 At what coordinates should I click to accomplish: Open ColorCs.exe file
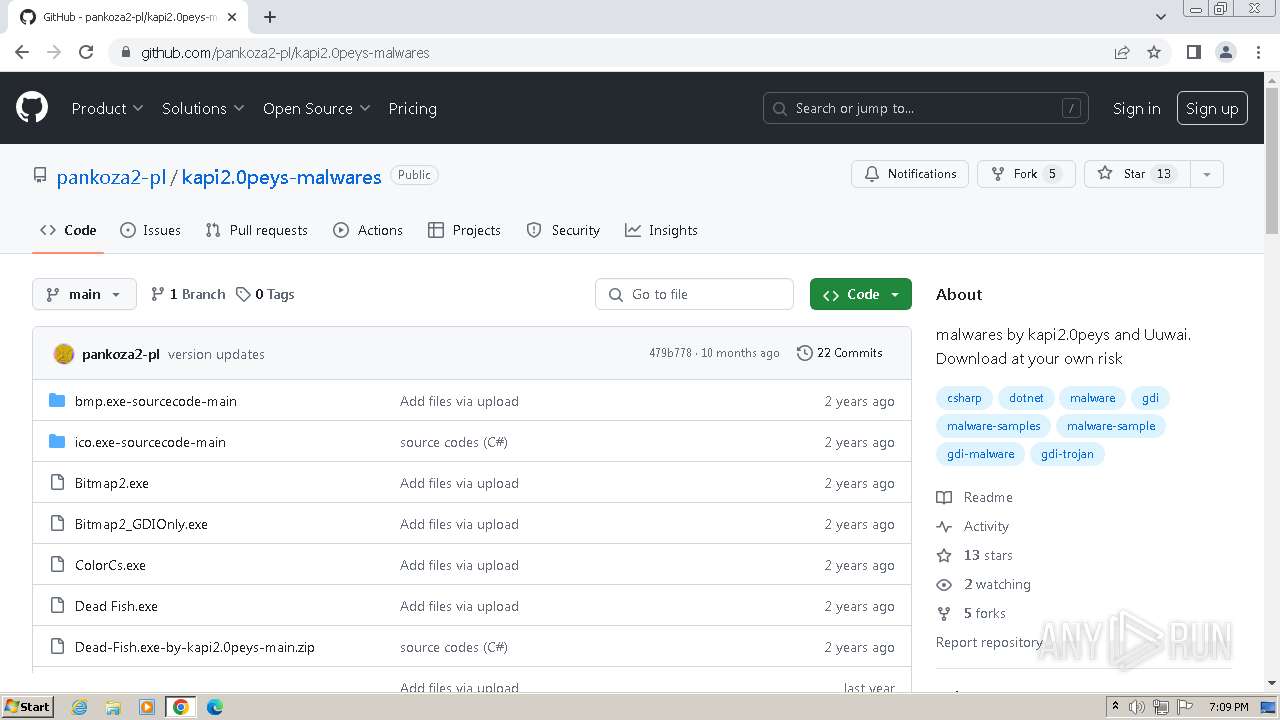pos(110,565)
